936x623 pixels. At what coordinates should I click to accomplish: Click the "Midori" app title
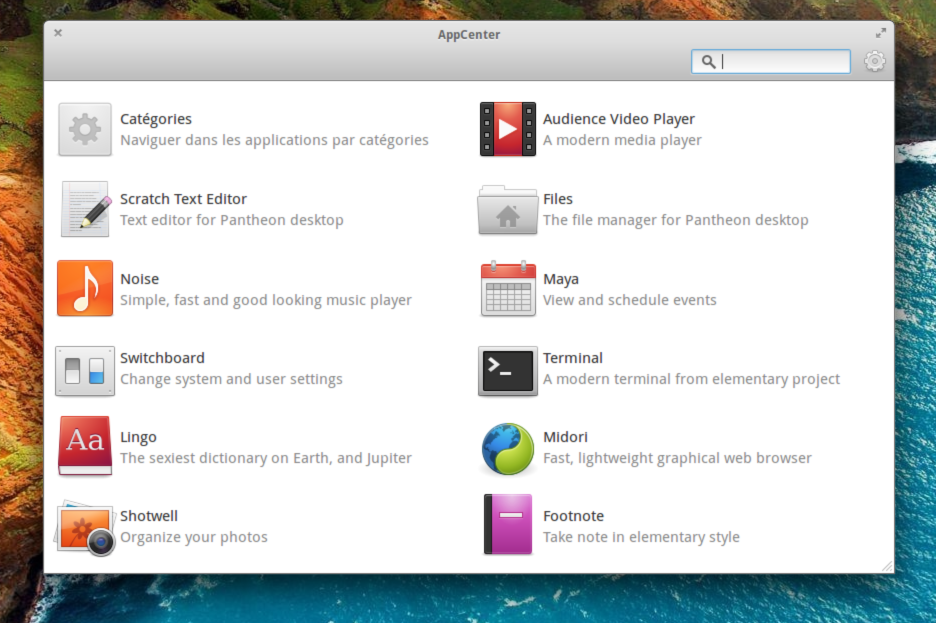tap(565, 437)
